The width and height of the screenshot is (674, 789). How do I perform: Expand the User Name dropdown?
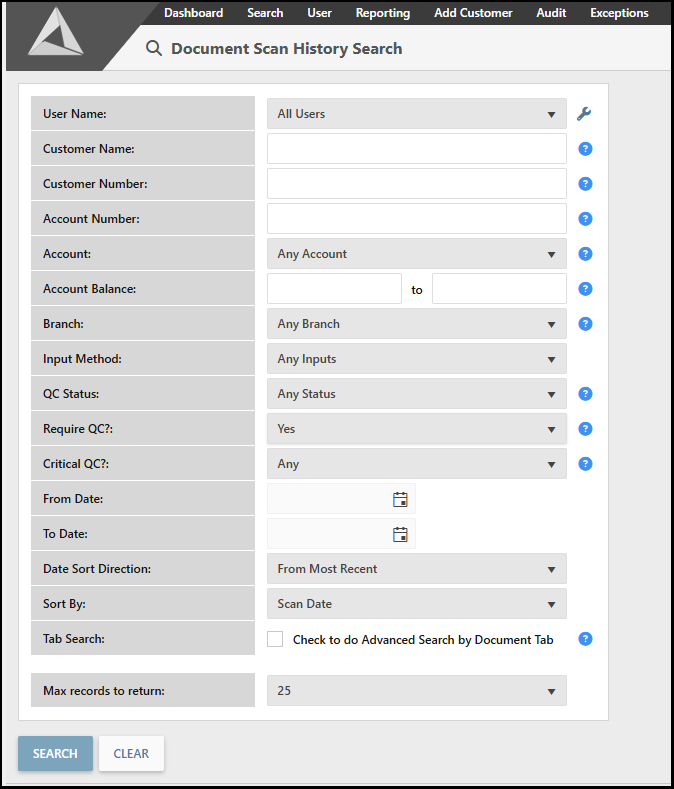(x=416, y=114)
